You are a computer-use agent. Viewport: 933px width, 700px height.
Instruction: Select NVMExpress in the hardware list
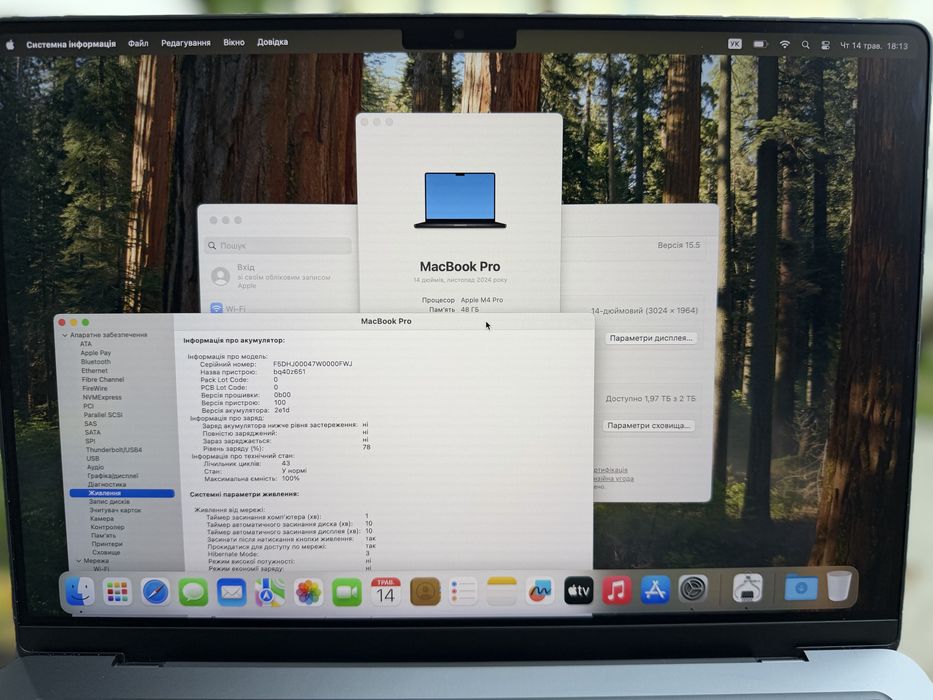[x=102, y=397]
